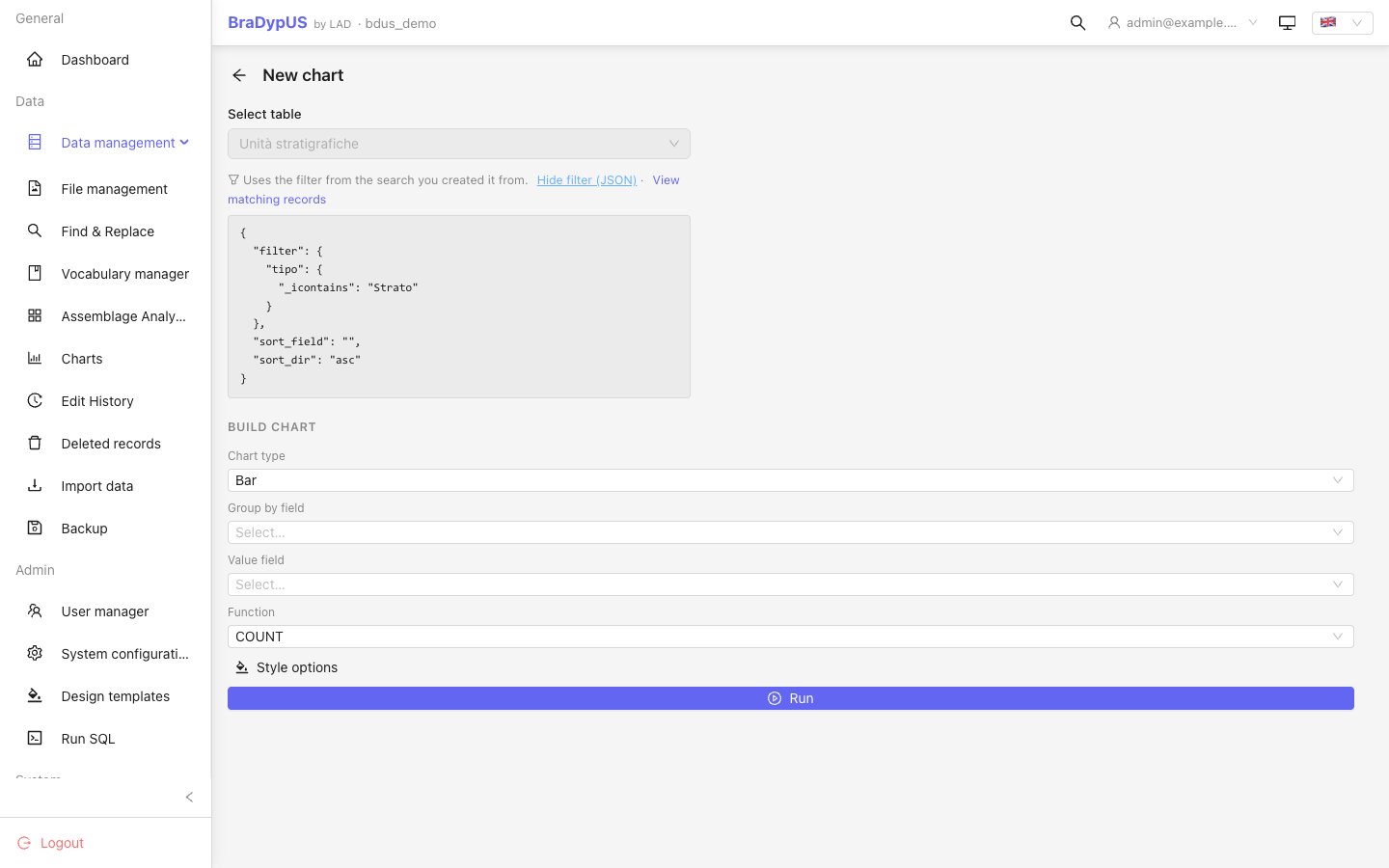Image resolution: width=1389 pixels, height=868 pixels.
Task: Click the Vocabulary manager book icon
Action: coord(35,274)
